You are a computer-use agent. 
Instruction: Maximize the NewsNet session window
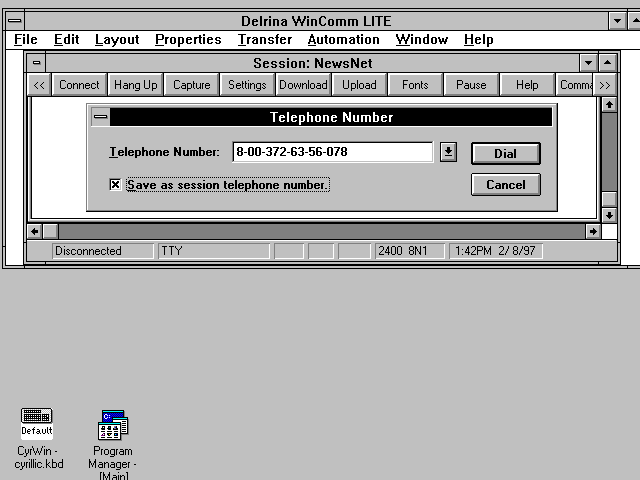607,63
